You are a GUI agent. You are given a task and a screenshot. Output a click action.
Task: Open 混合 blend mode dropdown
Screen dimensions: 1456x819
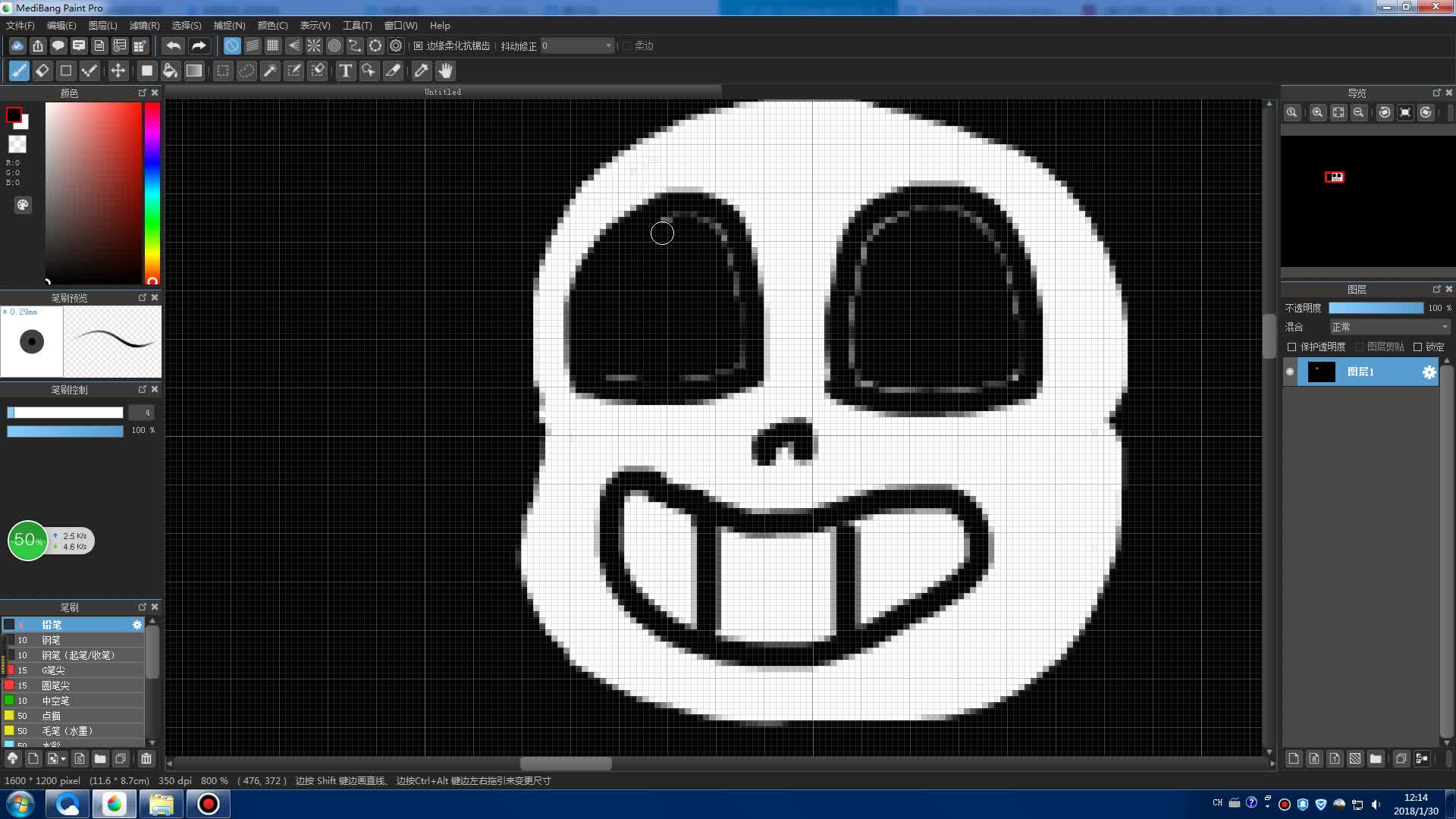pos(1390,327)
